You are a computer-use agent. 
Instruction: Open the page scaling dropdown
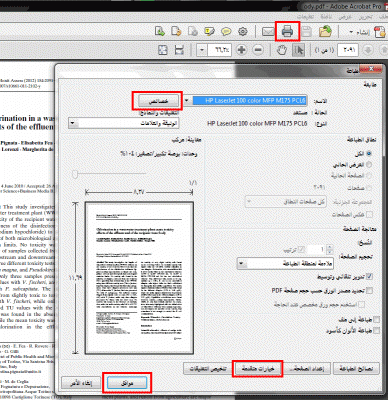pos(241,263)
